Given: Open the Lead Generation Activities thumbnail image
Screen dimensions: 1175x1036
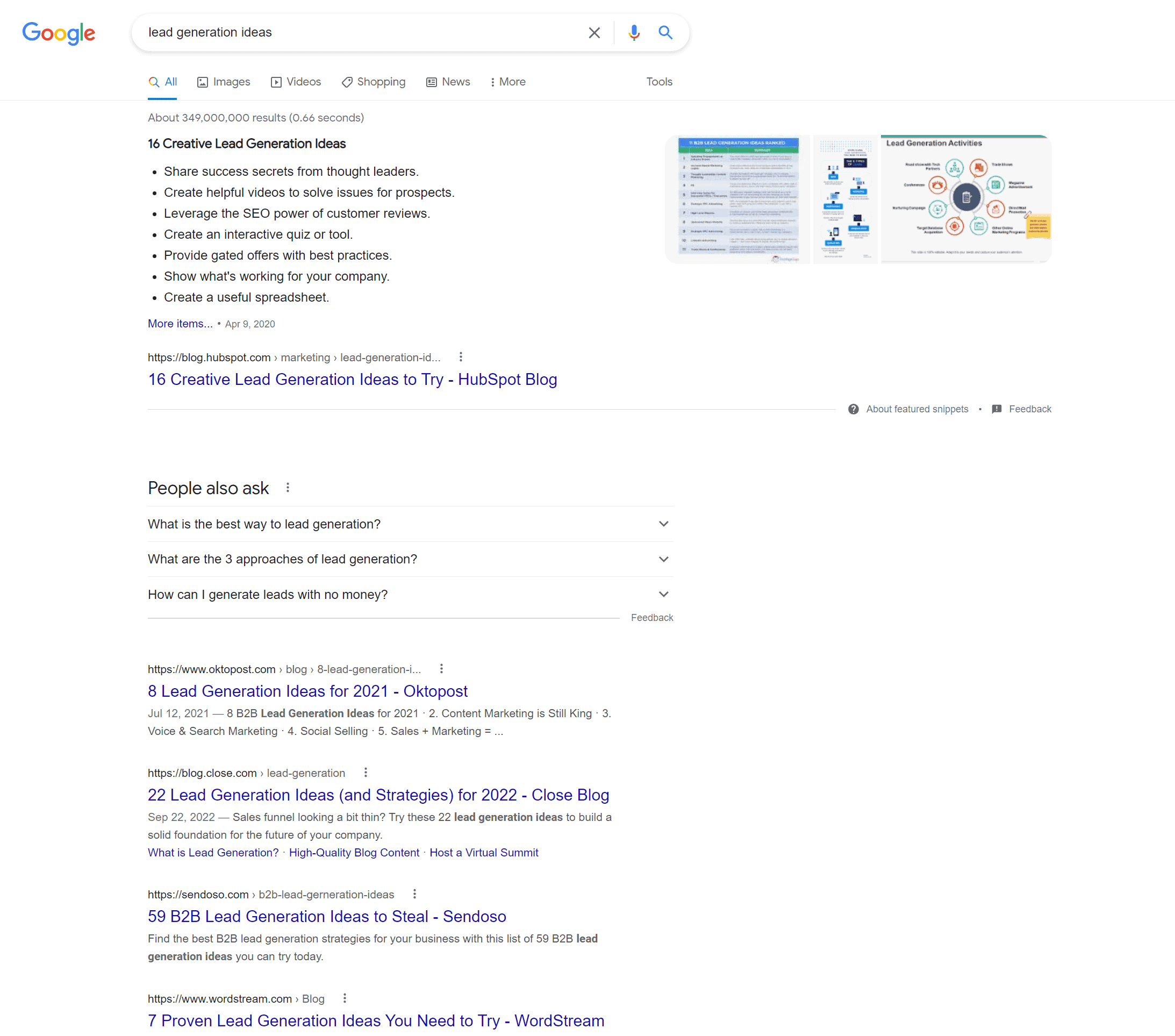Looking at the screenshot, I should pyautogui.click(x=966, y=199).
